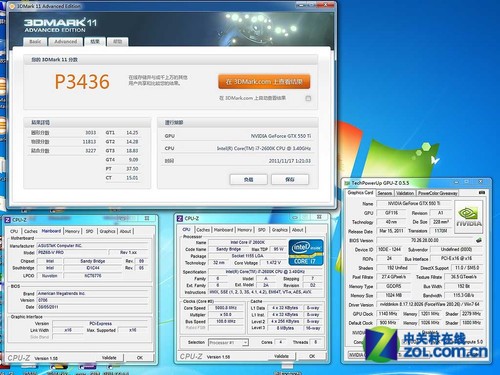Open Graphics tab in left CPU-Z window
The image size is (500, 375).
(107, 231)
